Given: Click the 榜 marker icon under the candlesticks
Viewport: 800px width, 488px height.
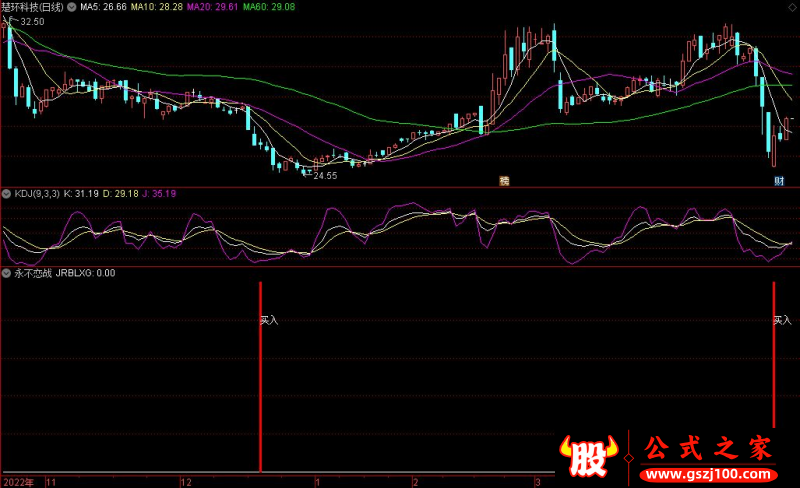Looking at the screenshot, I should [x=505, y=181].
